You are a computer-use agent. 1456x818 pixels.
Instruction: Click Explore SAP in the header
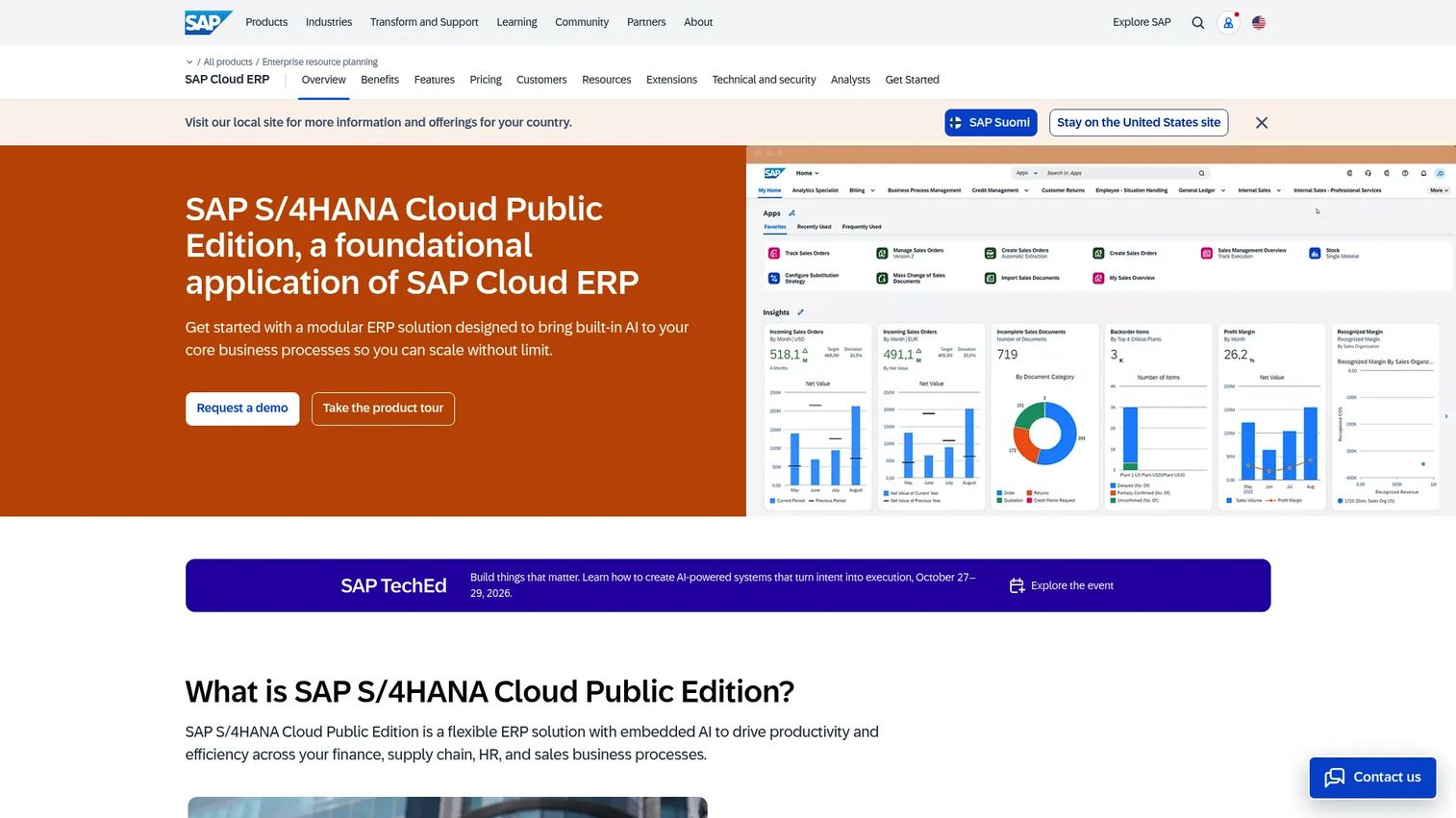(1142, 22)
